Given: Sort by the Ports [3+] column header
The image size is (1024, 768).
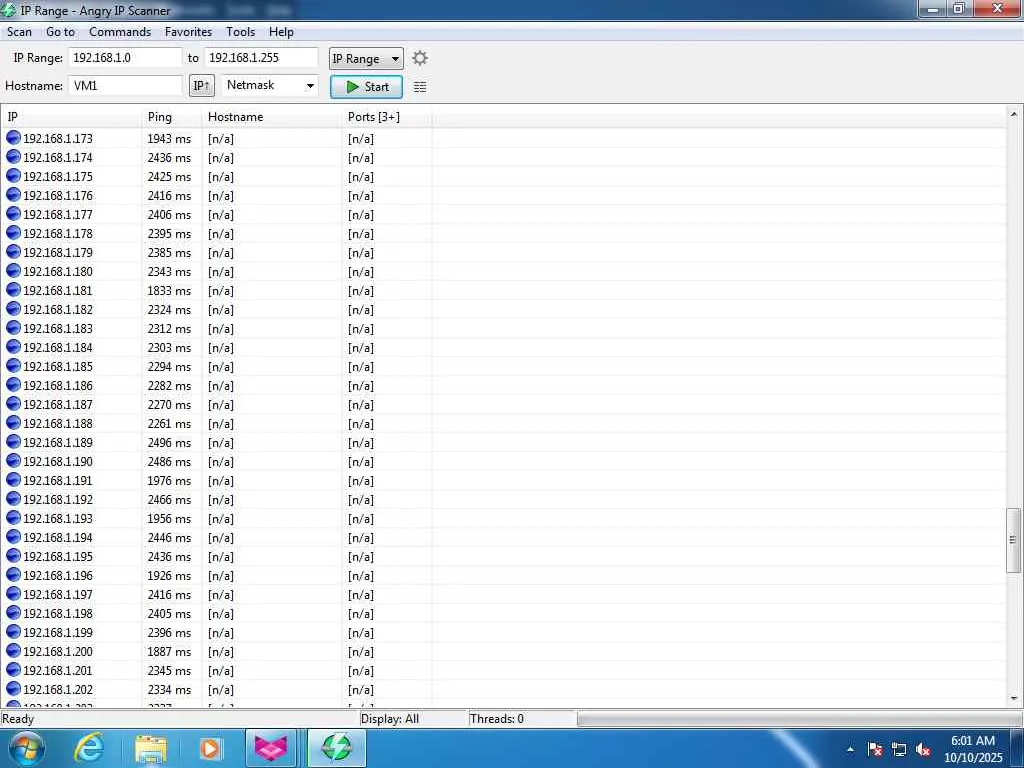Looking at the screenshot, I should 387,117.
